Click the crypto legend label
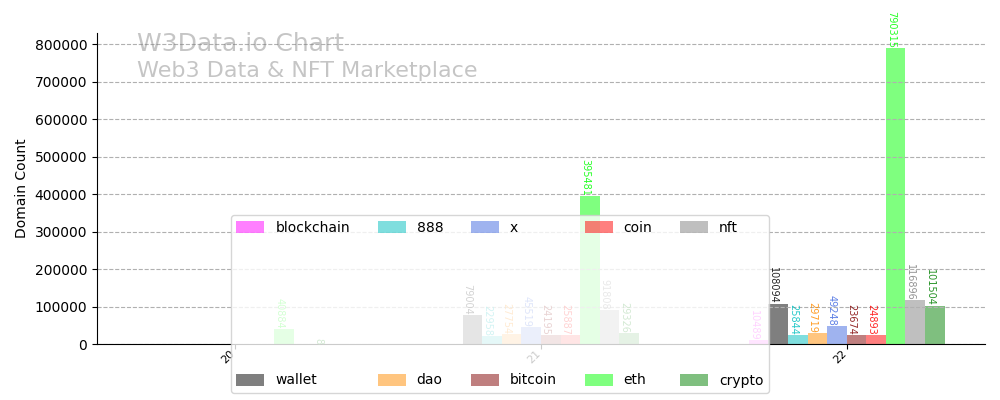1000x400 pixels. point(741,380)
